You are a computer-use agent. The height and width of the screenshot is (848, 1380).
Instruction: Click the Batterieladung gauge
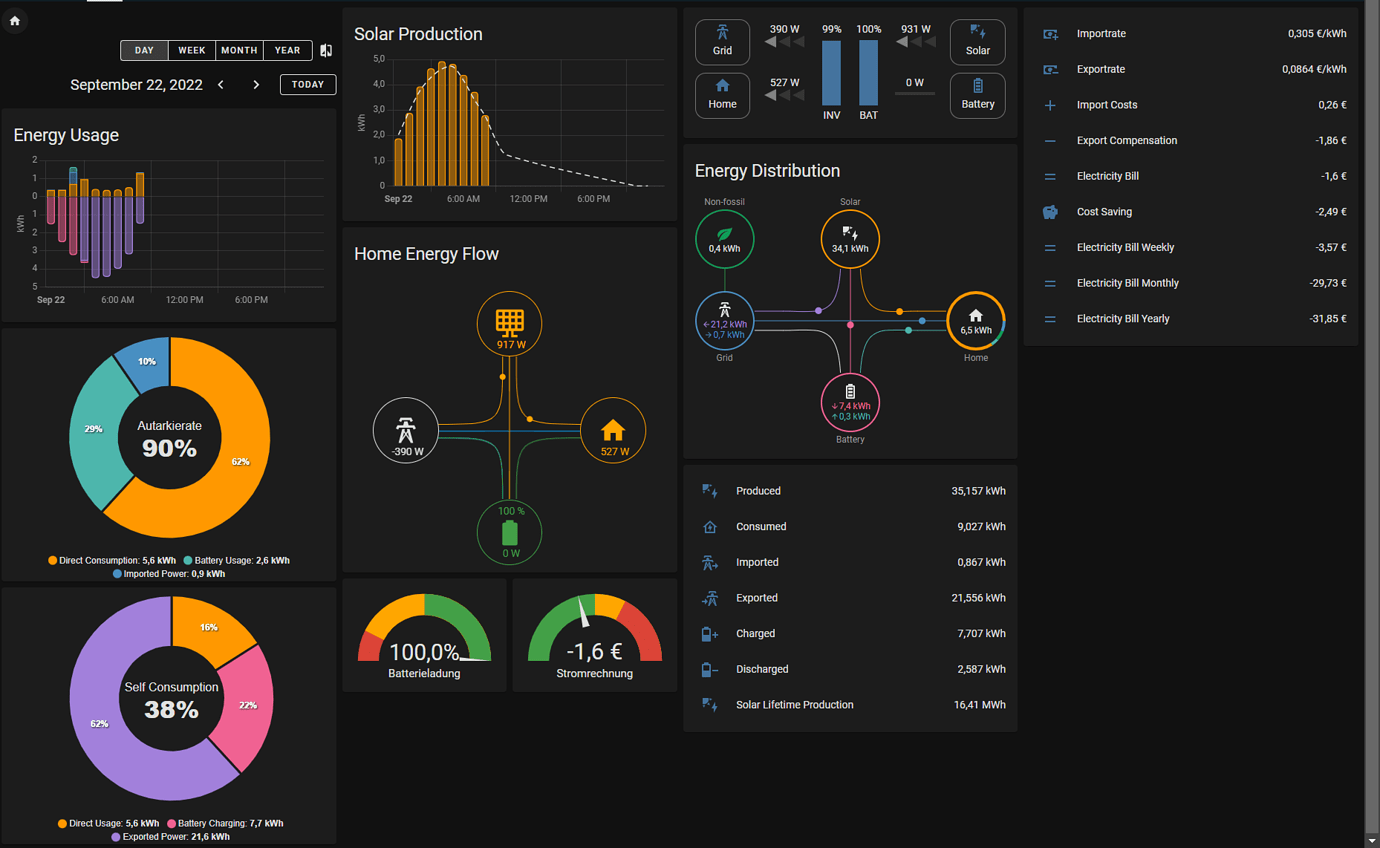coord(425,635)
